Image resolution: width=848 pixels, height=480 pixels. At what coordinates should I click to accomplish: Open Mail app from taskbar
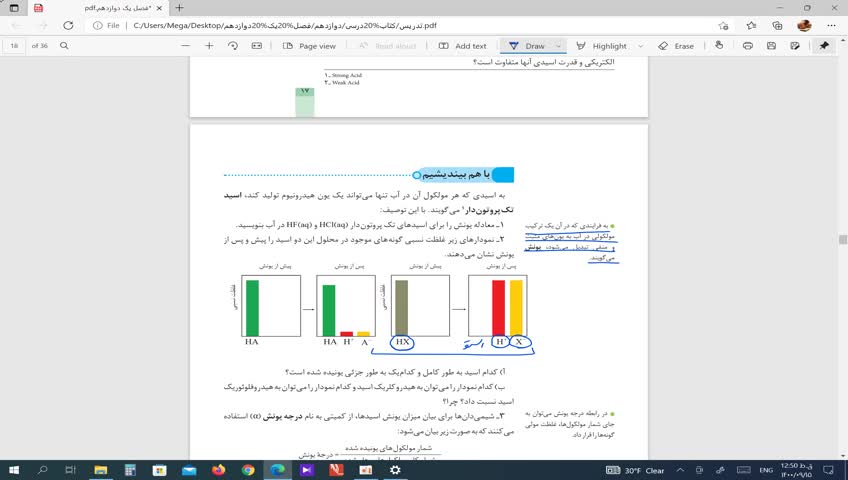coord(189,470)
